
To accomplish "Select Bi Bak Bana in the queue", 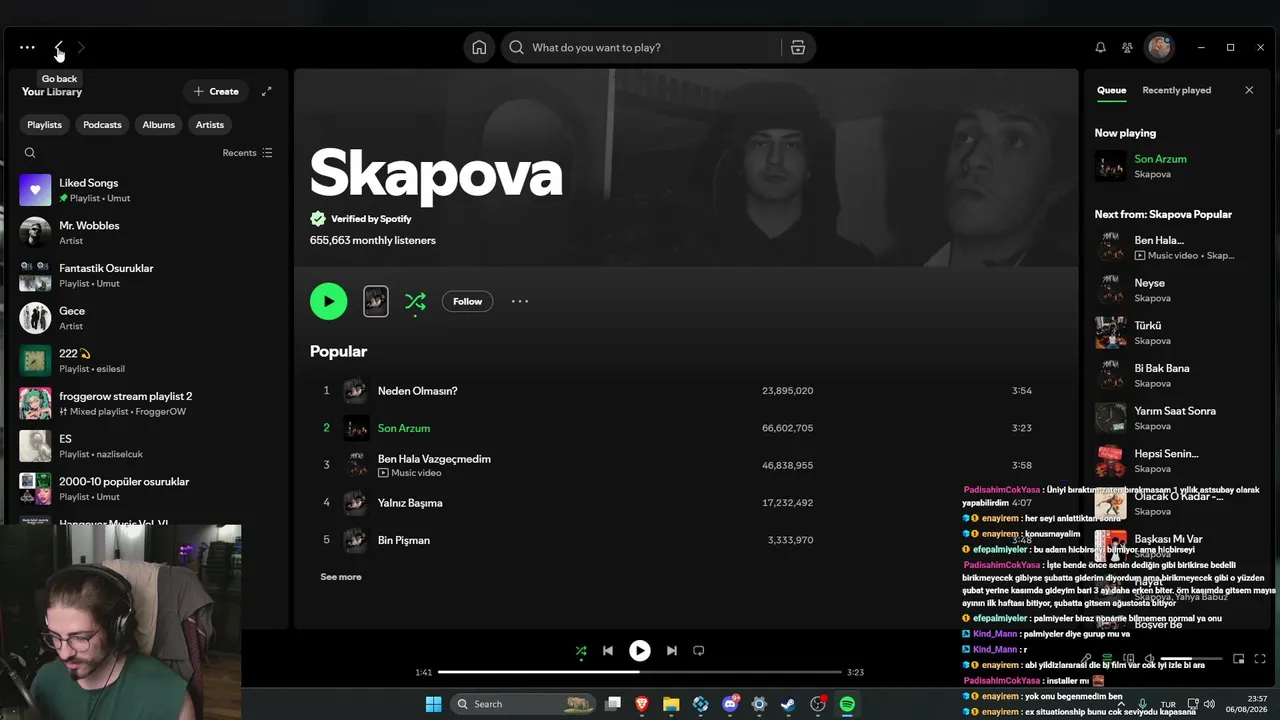I will click(1176, 375).
